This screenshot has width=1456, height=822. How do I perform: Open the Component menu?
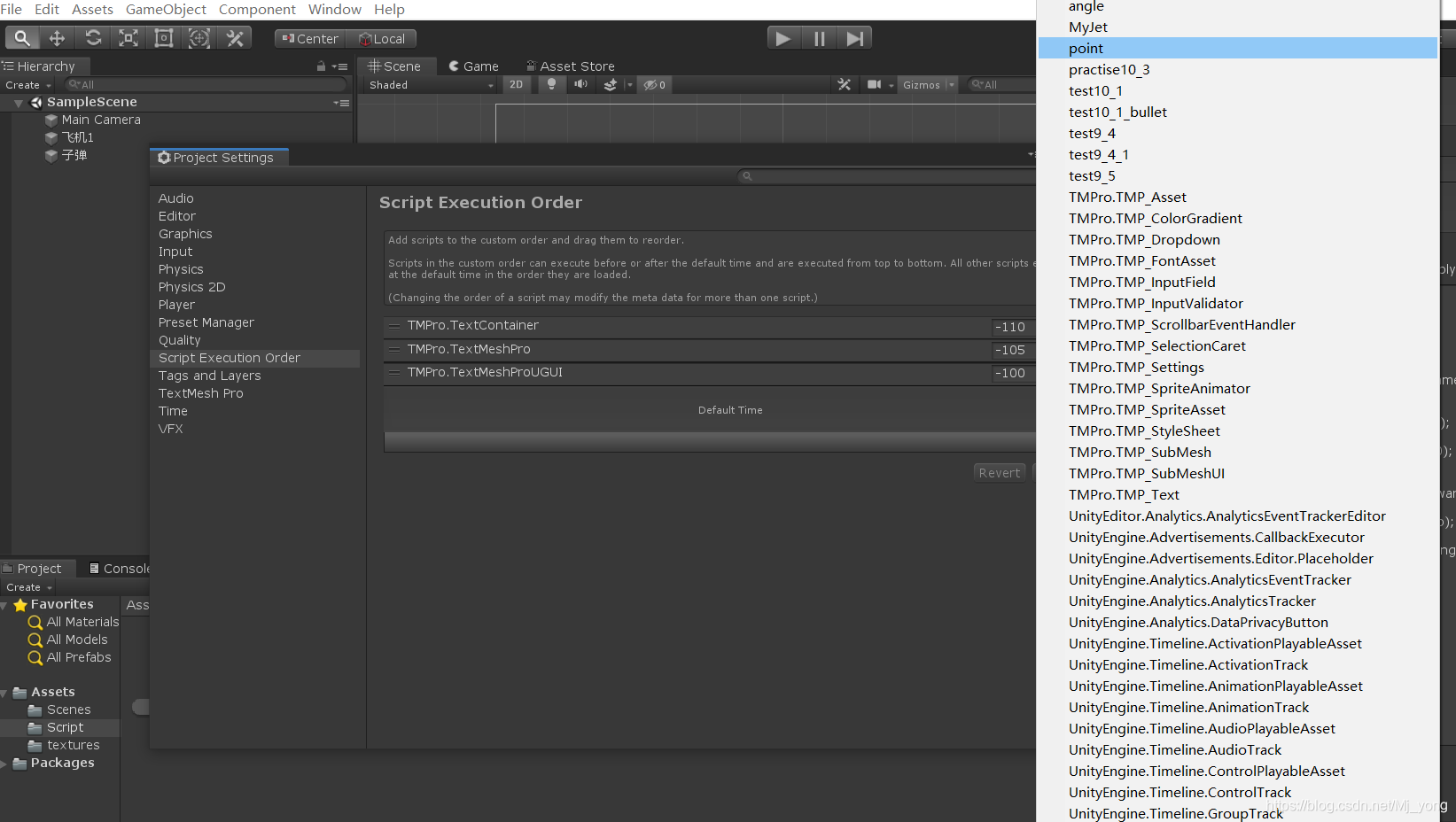pos(257,9)
